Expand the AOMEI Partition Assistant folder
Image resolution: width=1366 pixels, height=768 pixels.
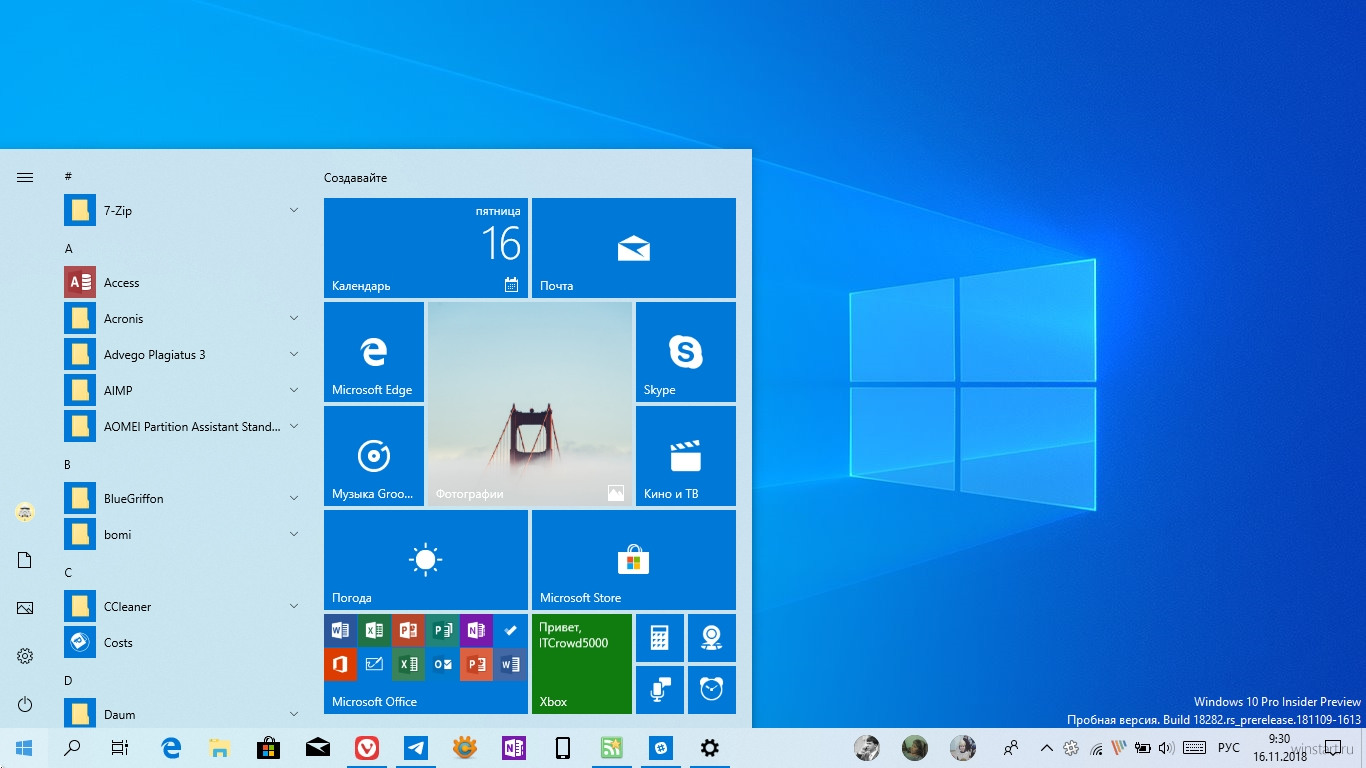[183, 427]
